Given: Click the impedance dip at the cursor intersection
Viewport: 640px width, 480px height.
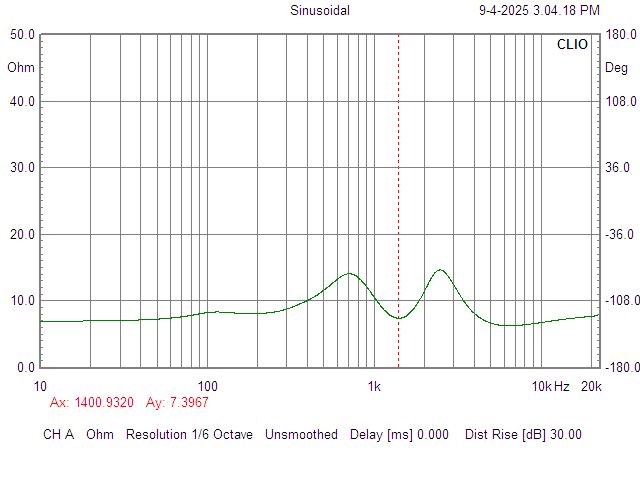Looking at the screenshot, I should [399, 318].
